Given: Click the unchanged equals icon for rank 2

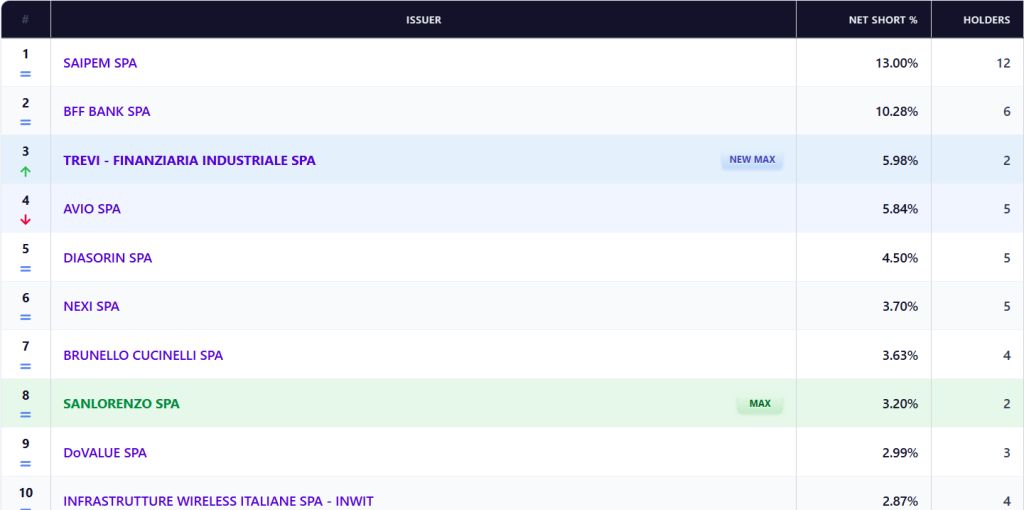Looking at the screenshot, I should (25, 122).
